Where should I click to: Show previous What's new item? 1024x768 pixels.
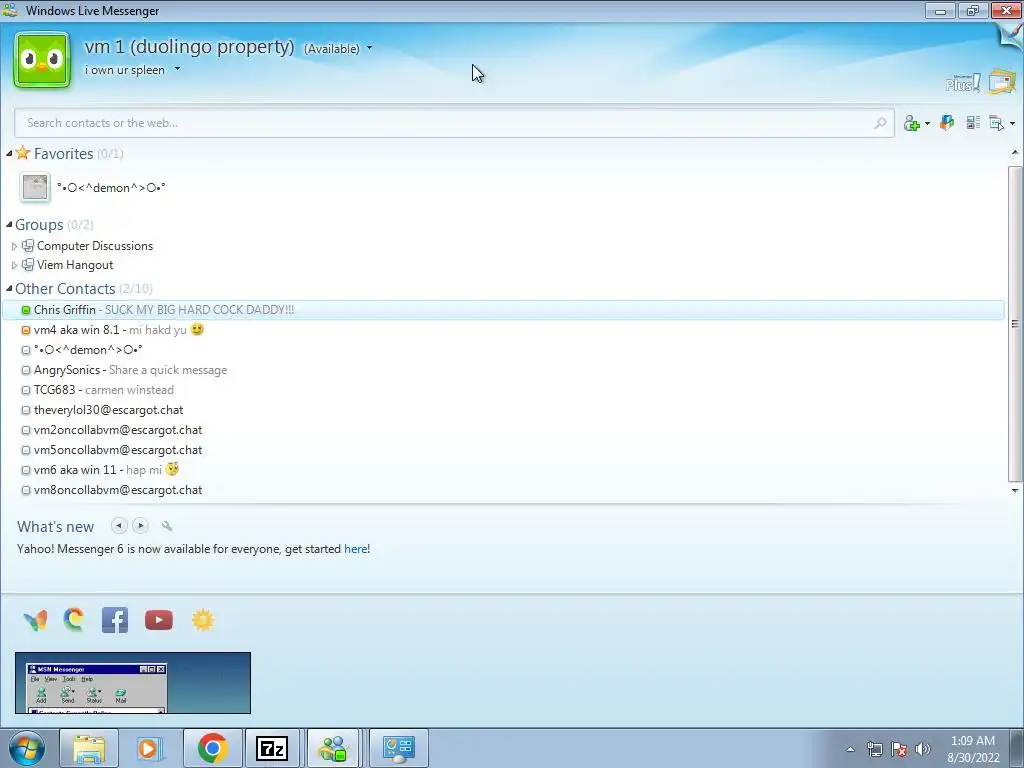pyautogui.click(x=119, y=525)
